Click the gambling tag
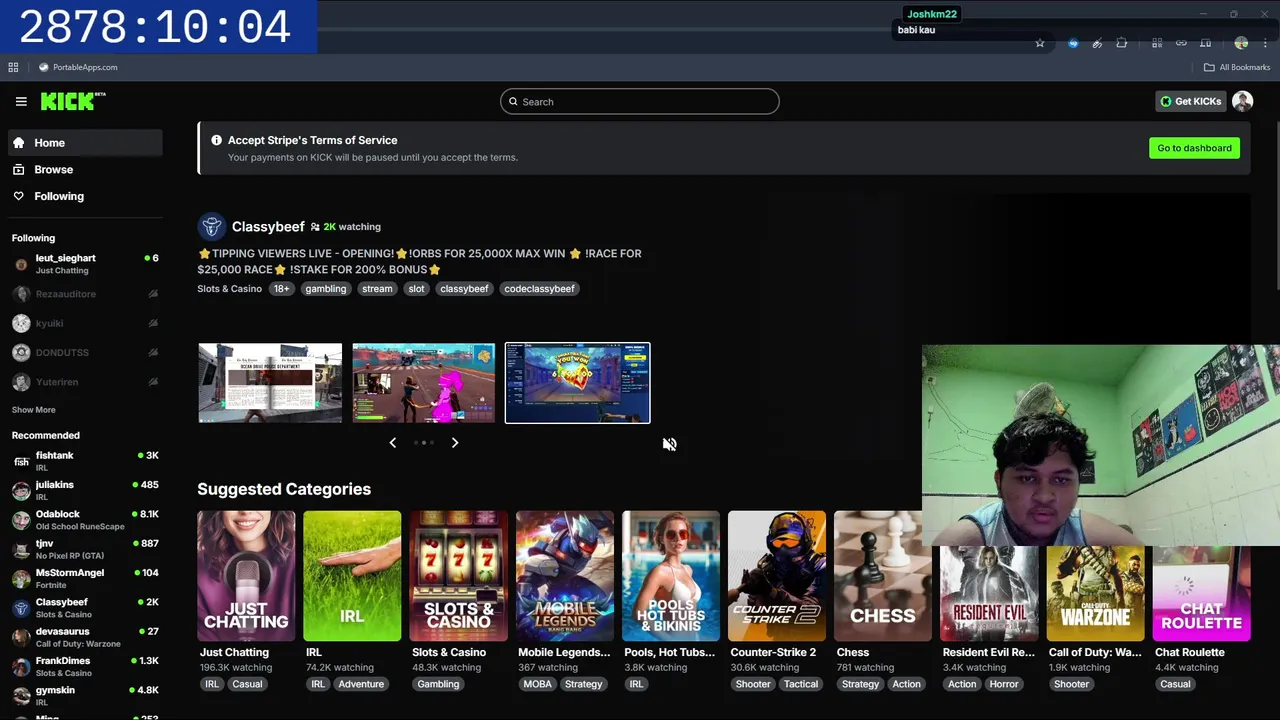The width and height of the screenshot is (1280, 720). [326, 289]
